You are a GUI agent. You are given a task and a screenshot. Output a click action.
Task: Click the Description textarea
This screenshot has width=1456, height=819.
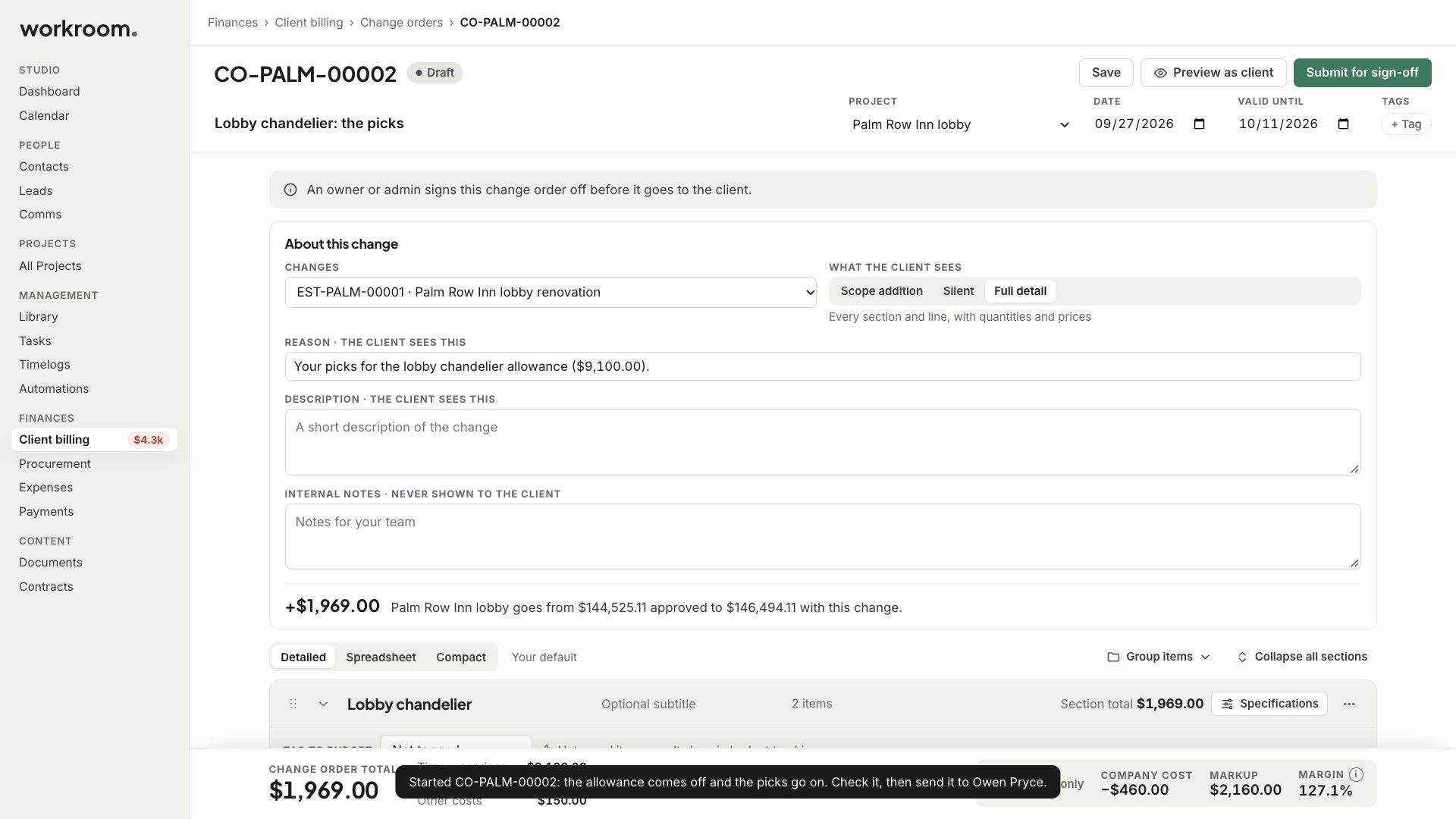tap(823, 442)
